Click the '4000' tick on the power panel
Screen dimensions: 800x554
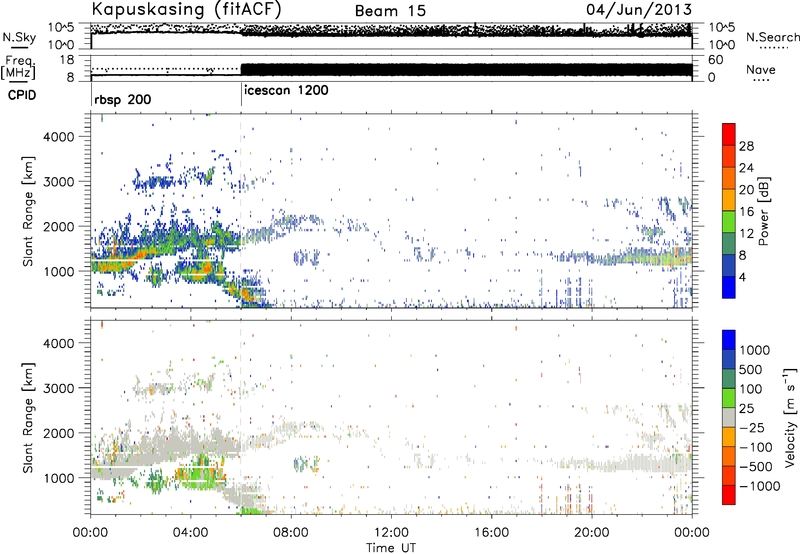[59, 137]
